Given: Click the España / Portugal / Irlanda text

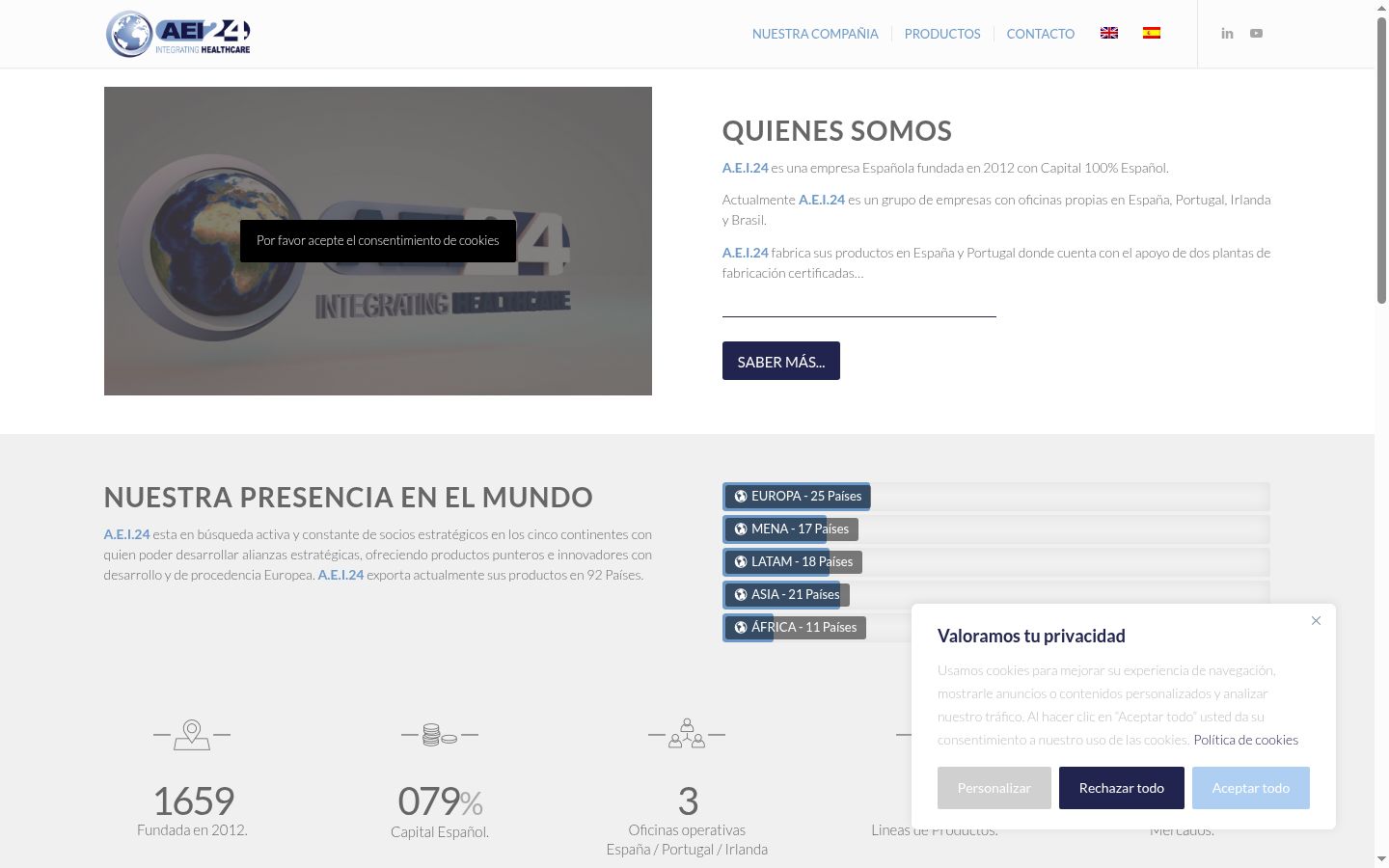Looking at the screenshot, I should click(x=687, y=849).
